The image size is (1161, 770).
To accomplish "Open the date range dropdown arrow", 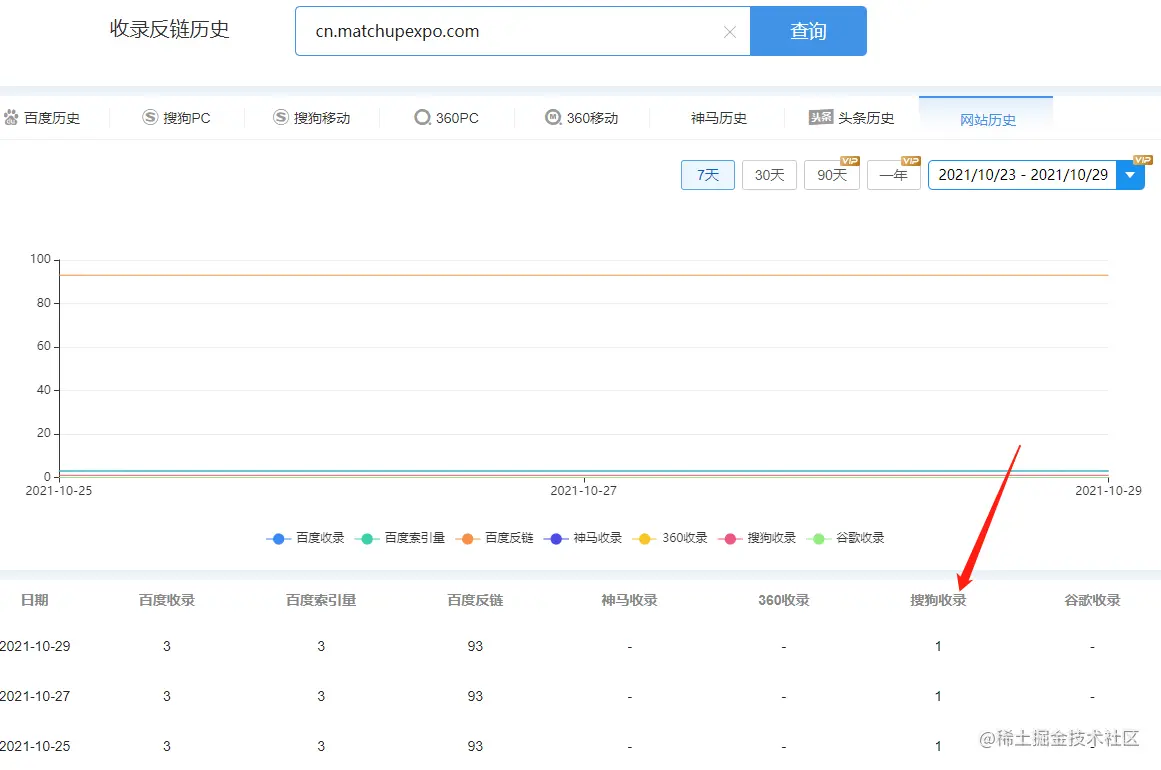I will pyautogui.click(x=1131, y=175).
